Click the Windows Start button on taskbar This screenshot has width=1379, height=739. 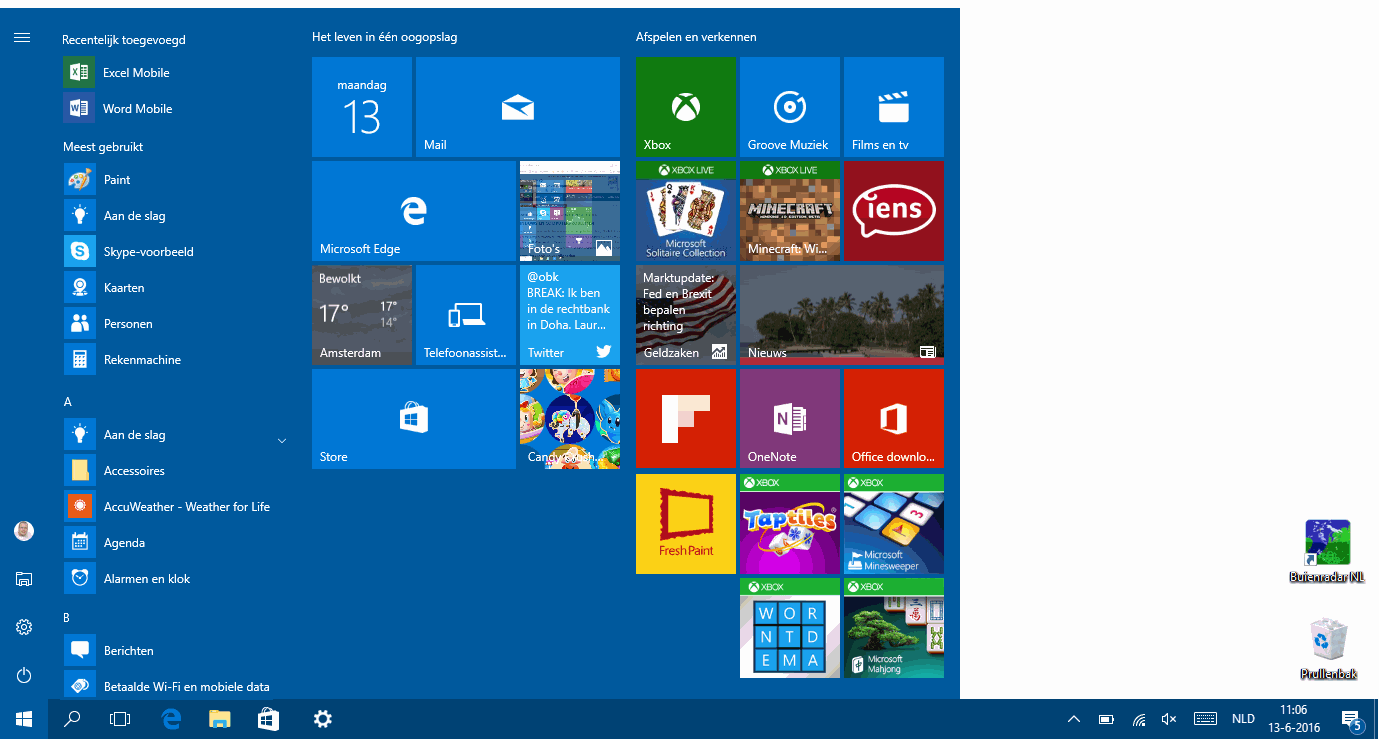[x=24, y=719]
